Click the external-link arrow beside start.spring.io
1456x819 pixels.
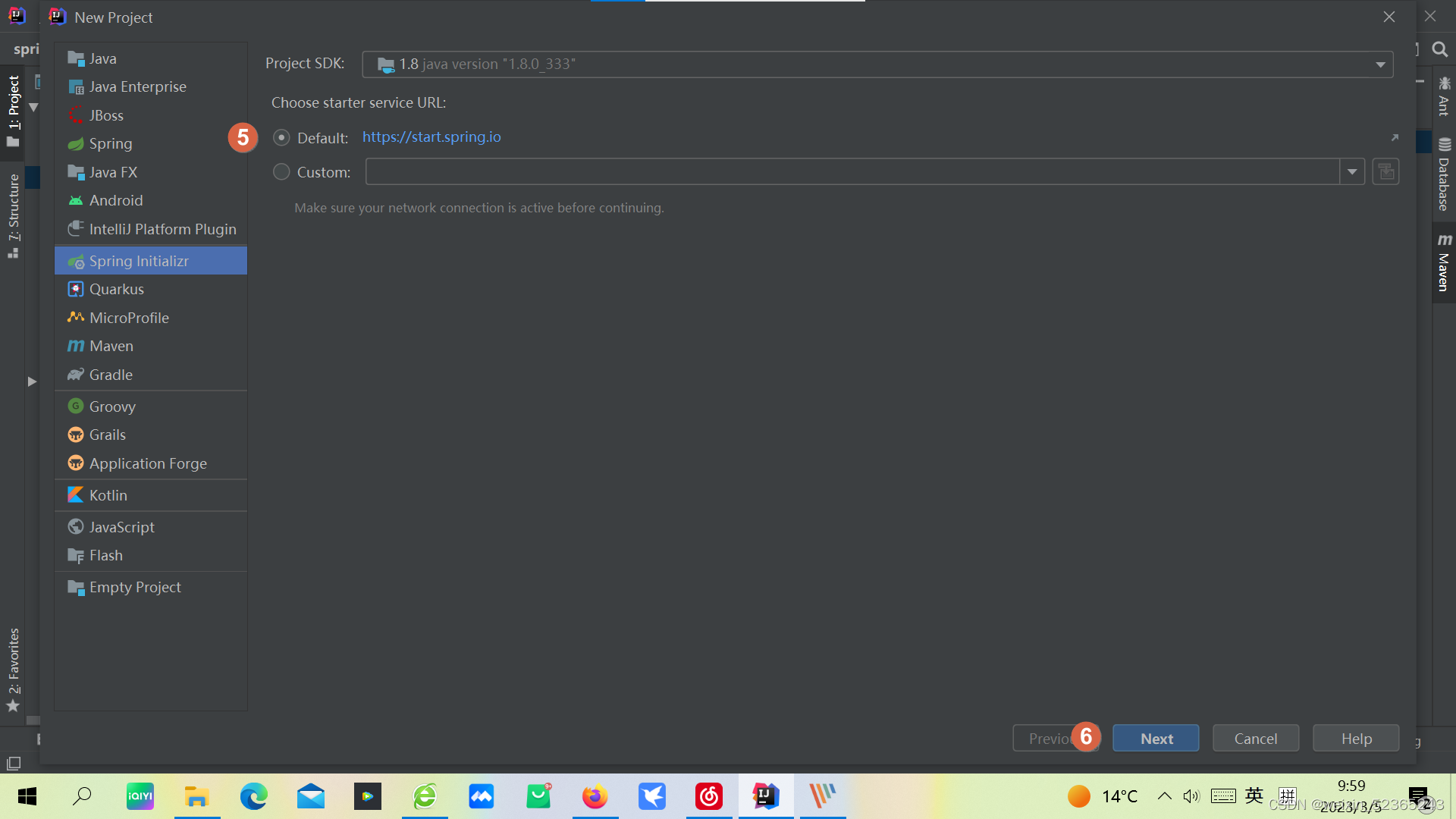pos(1395,137)
